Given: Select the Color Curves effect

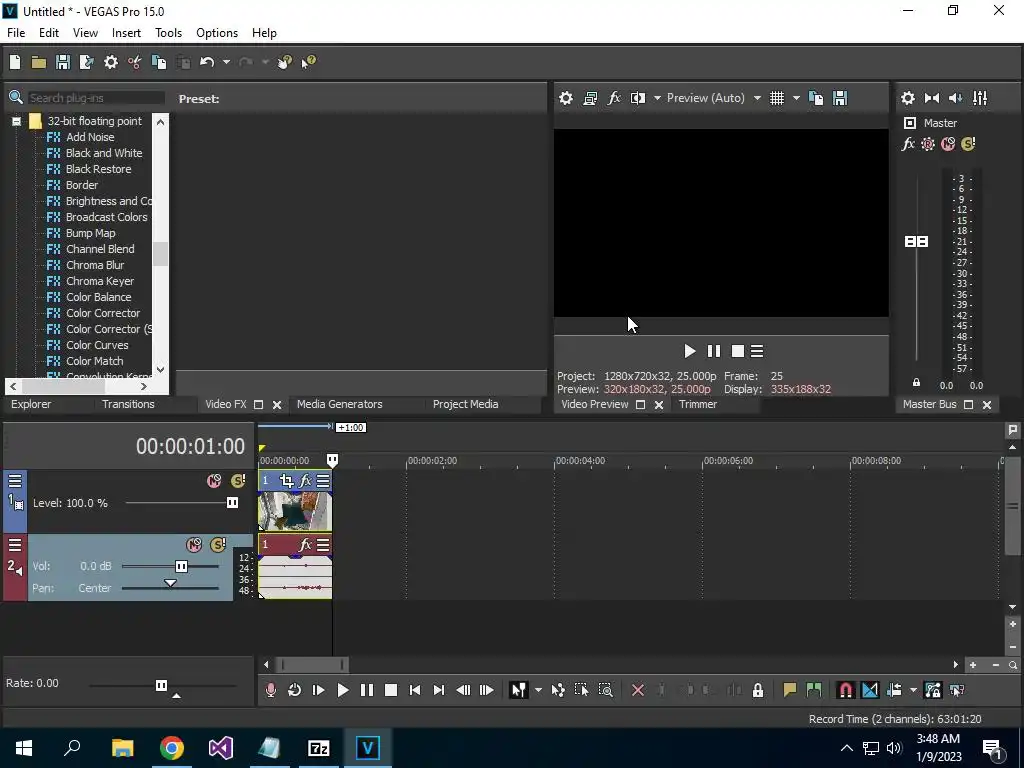Looking at the screenshot, I should pos(97,345).
